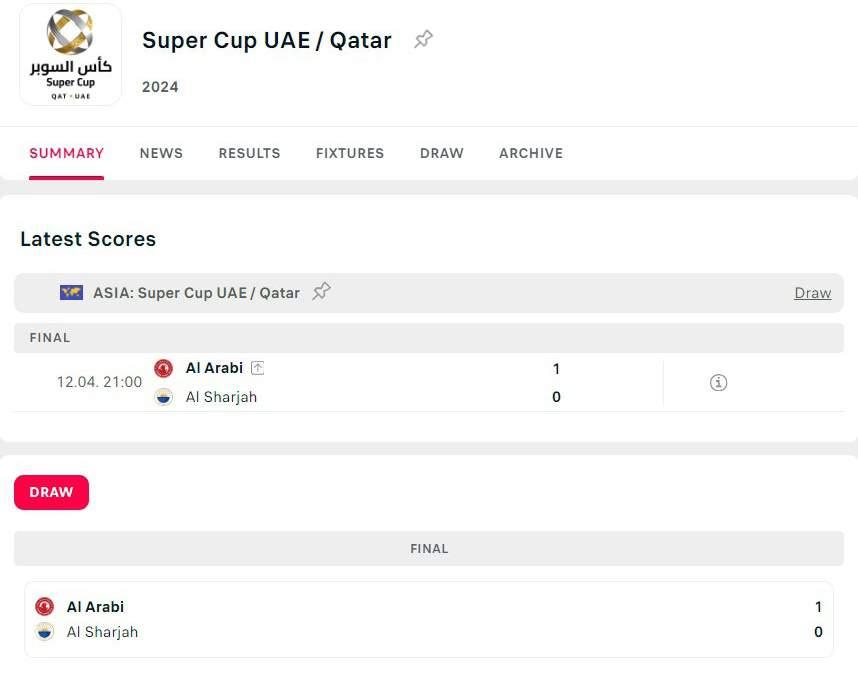Click the Super Cup competition logo
Image resolution: width=858 pixels, height=673 pixels.
(x=71, y=55)
